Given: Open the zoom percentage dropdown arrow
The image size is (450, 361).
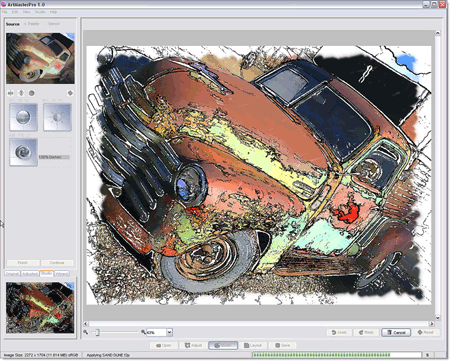Looking at the screenshot, I should (169, 332).
